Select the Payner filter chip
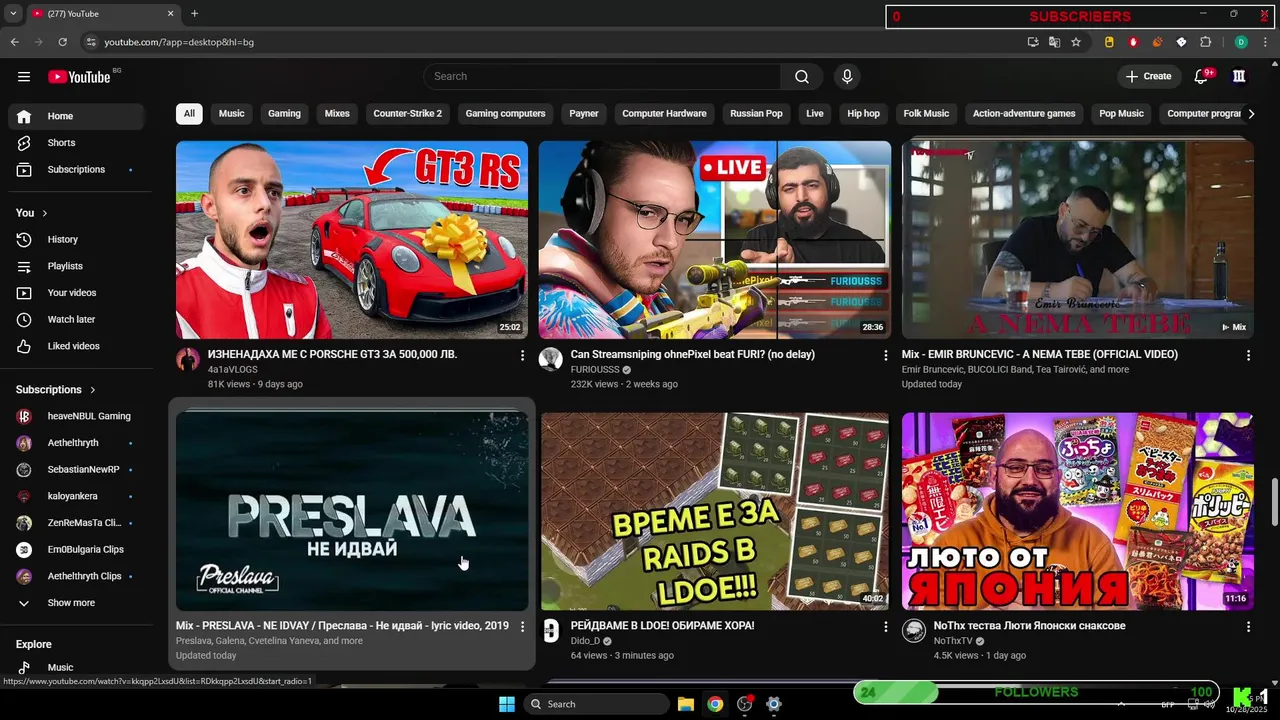Screen dimensions: 1280x720 tap(584, 114)
